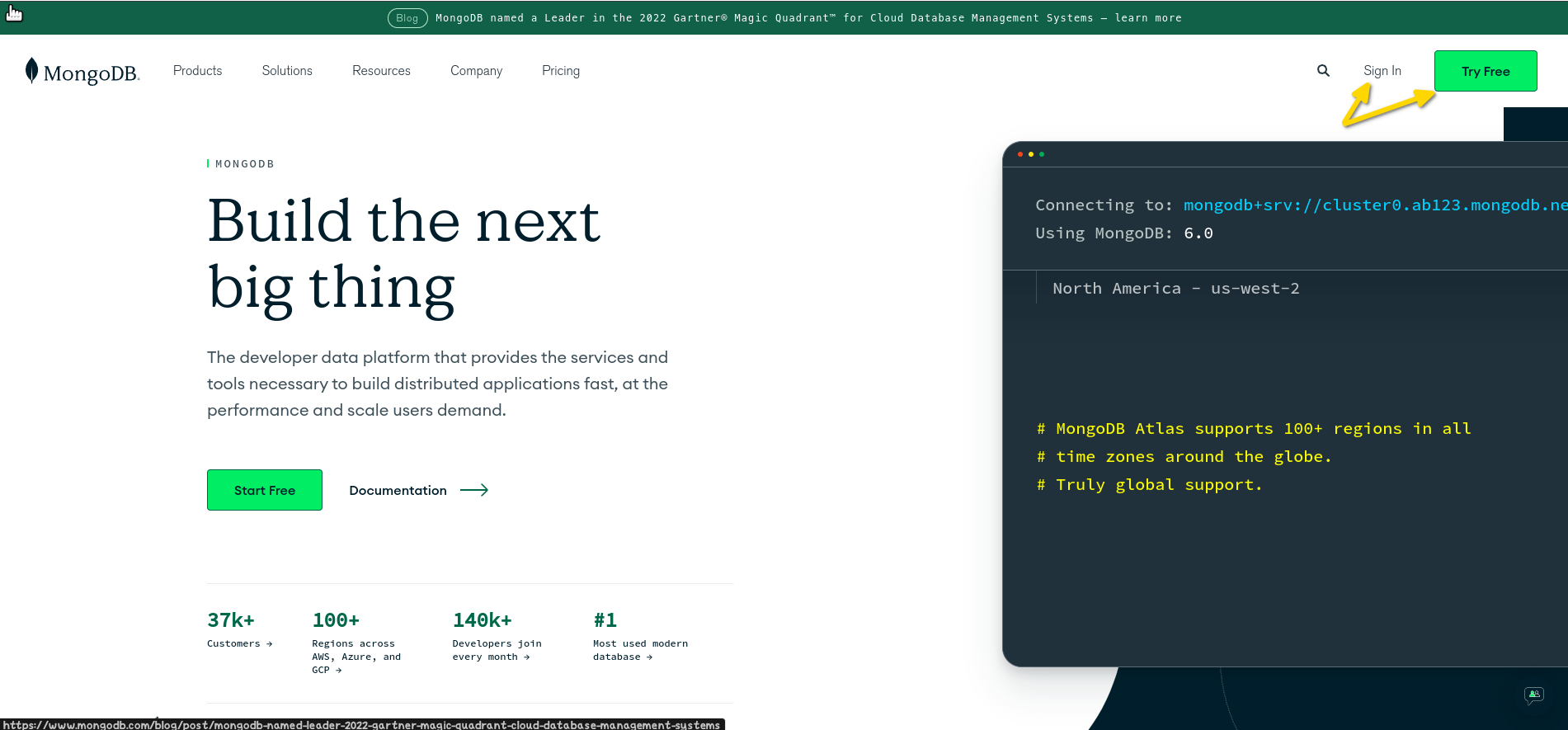Open the search magnifier icon
Viewport: 1568px width, 730px height.
pos(1323,71)
